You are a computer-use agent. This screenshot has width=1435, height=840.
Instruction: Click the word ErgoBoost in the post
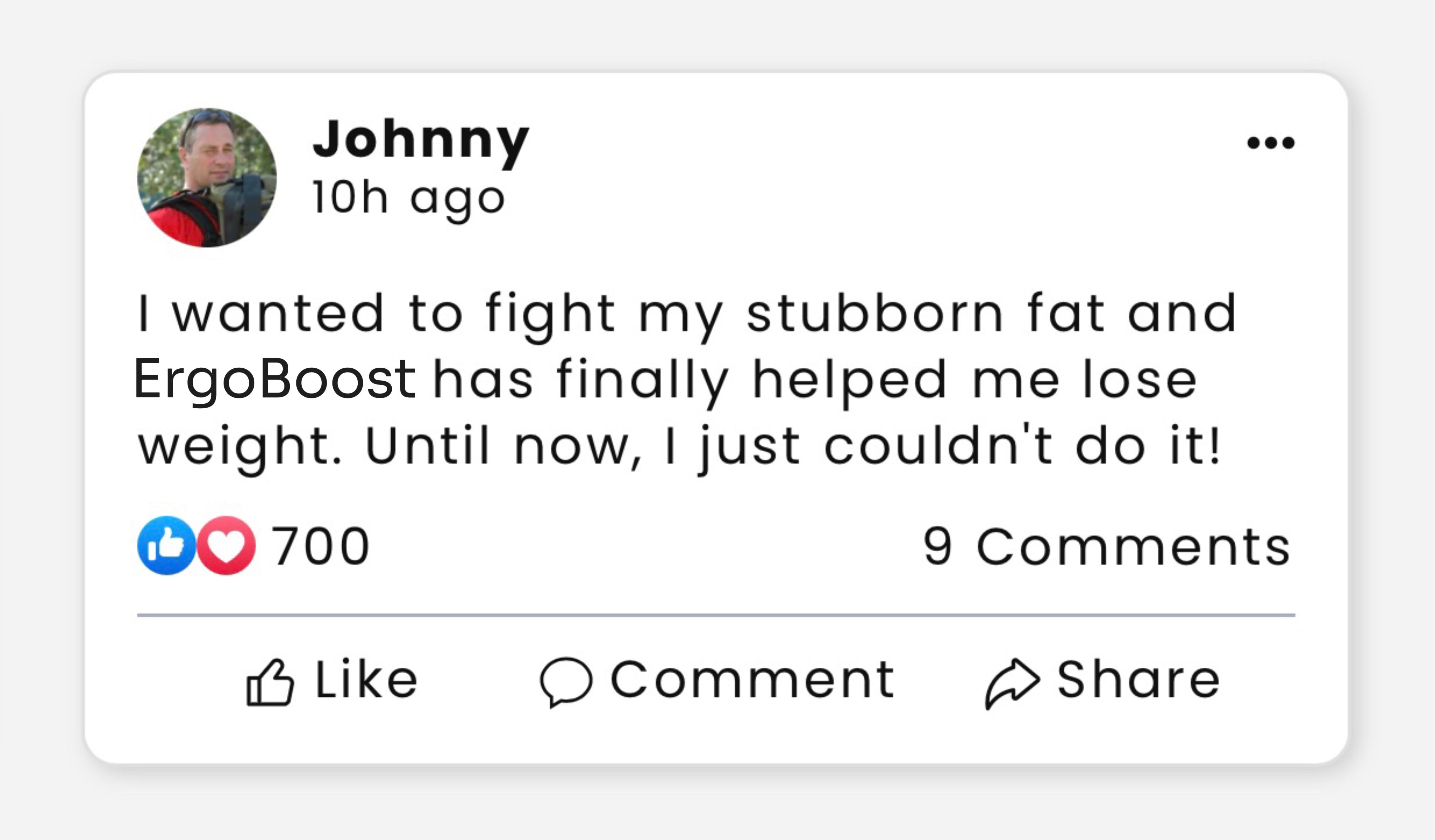pos(274,379)
